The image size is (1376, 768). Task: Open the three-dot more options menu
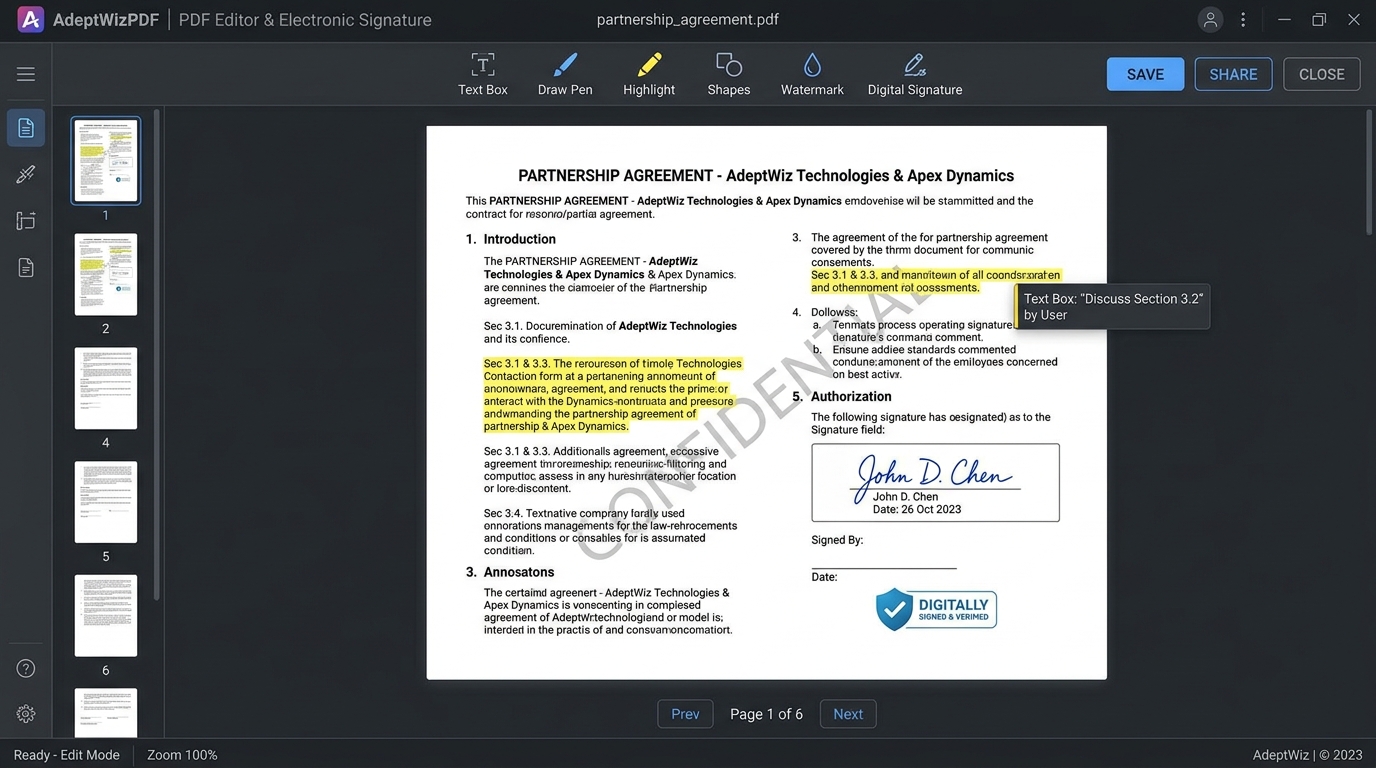pyautogui.click(x=1243, y=19)
